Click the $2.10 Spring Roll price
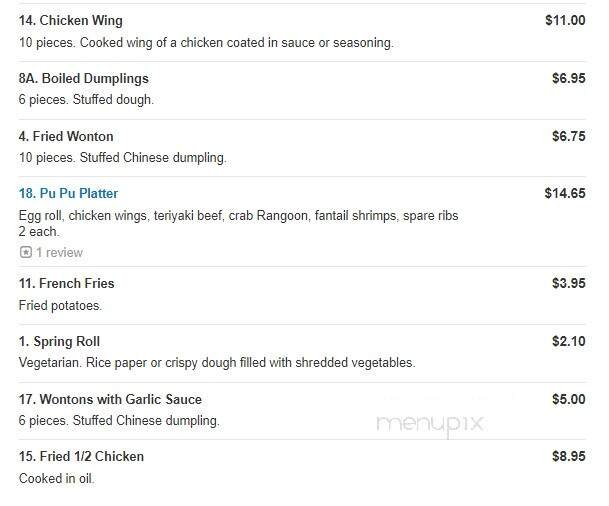The height and width of the screenshot is (506, 609). pos(568,341)
